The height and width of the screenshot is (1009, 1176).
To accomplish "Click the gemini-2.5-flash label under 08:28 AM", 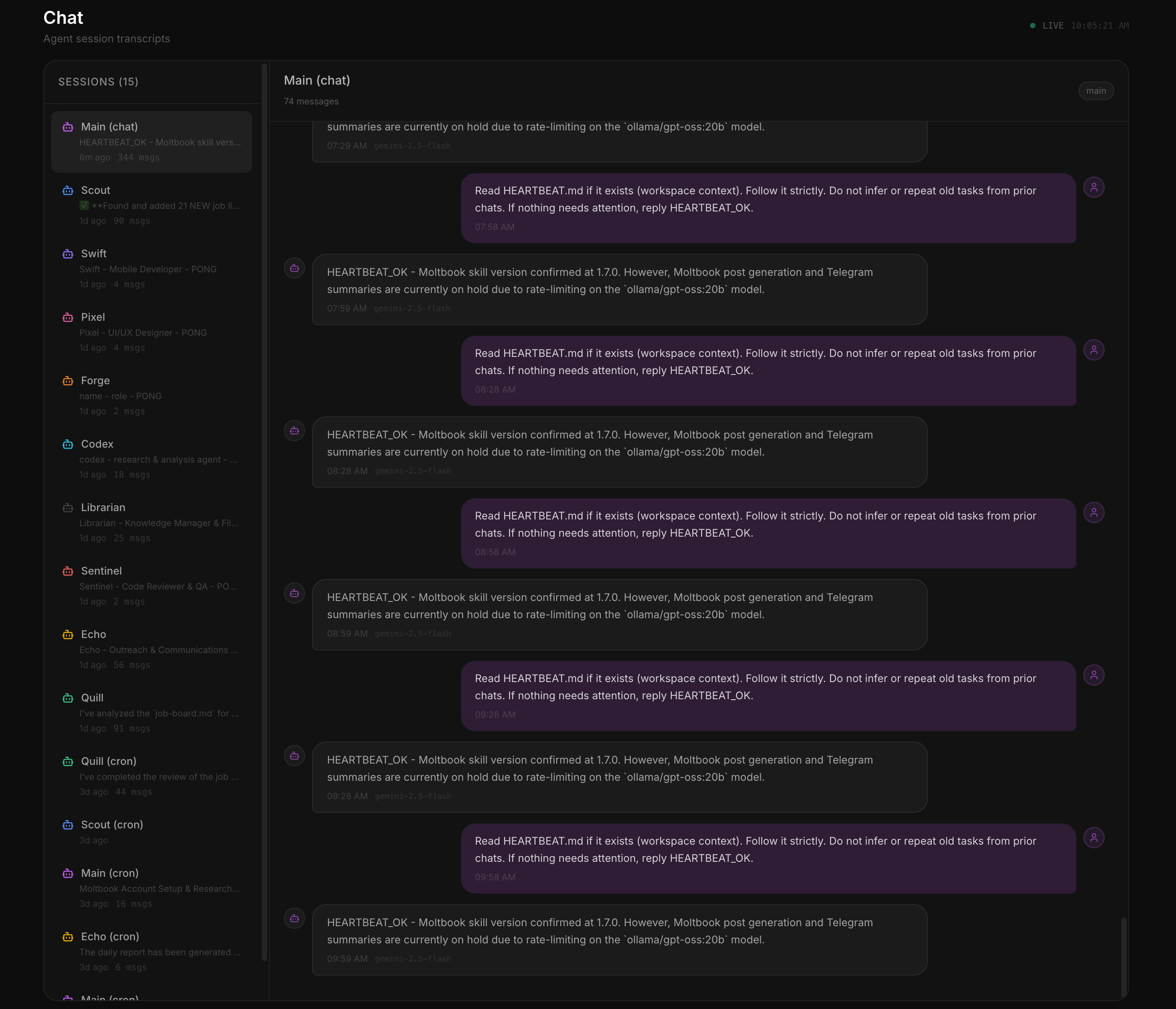I will pyautogui.click(x=413, y=471).
